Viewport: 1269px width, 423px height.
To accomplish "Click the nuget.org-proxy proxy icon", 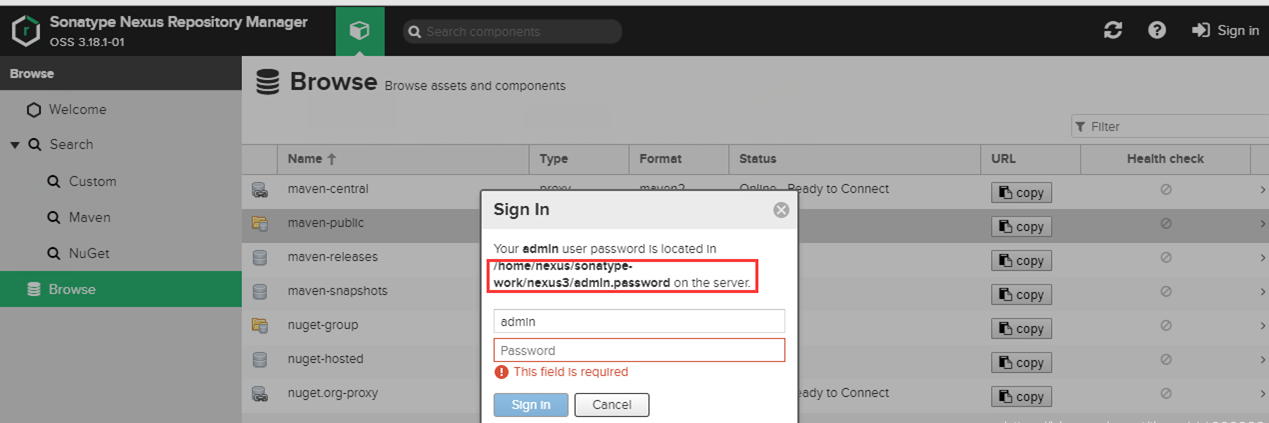I will pos(260,394).
